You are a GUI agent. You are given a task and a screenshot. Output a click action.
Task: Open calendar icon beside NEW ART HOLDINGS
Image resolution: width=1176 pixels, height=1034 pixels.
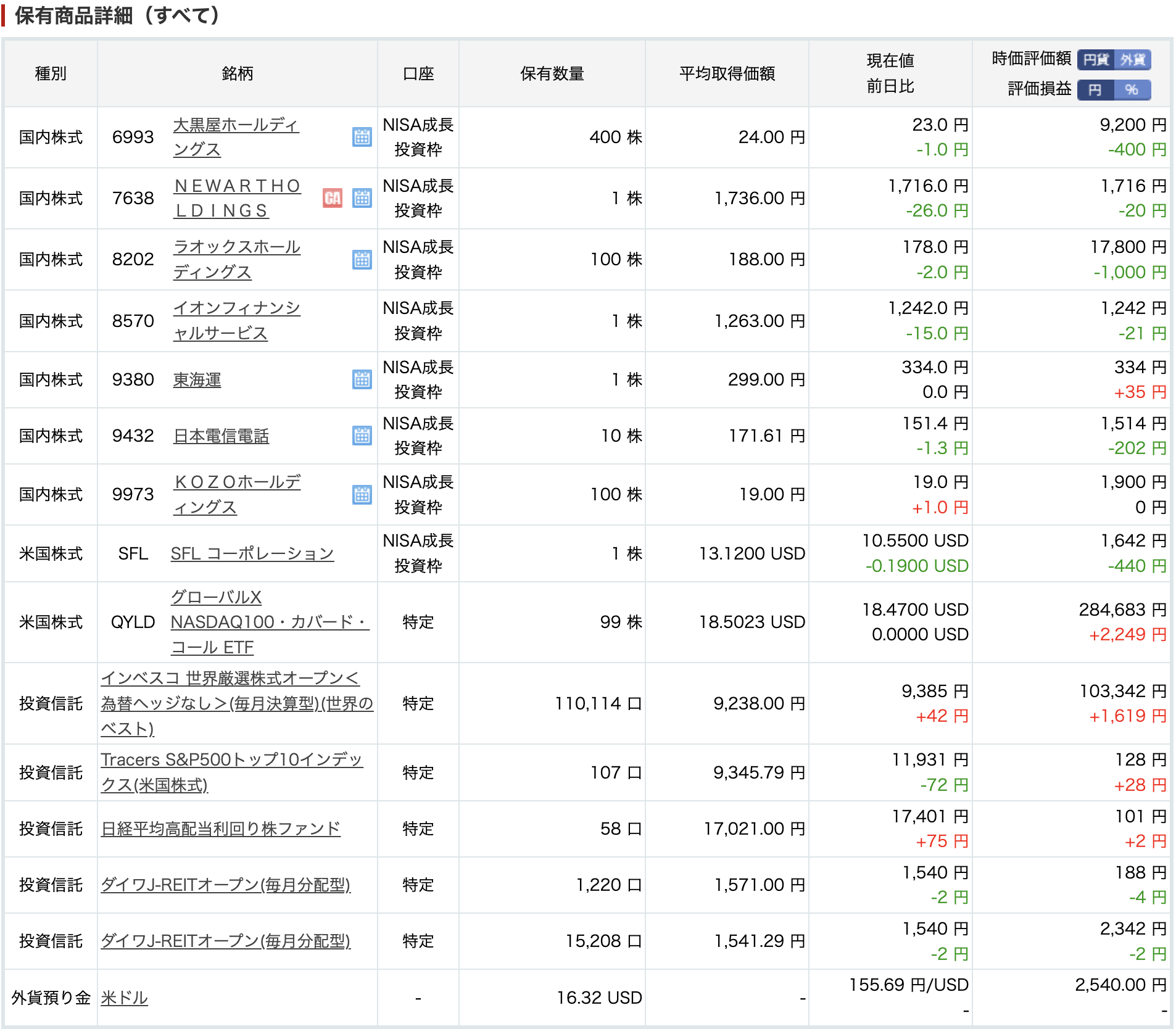362,198
